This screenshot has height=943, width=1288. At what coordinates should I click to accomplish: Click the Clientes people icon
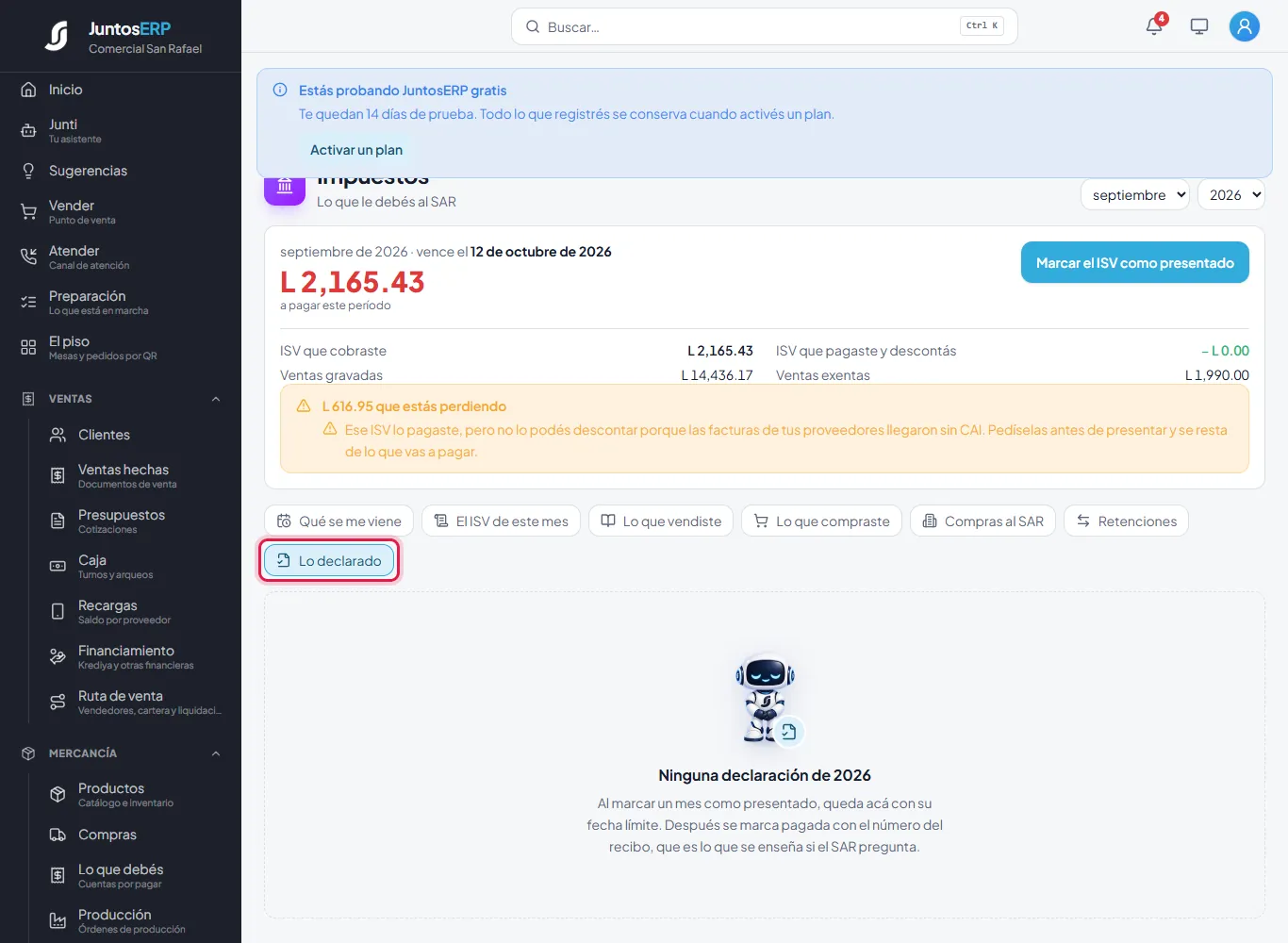(58, 435)
